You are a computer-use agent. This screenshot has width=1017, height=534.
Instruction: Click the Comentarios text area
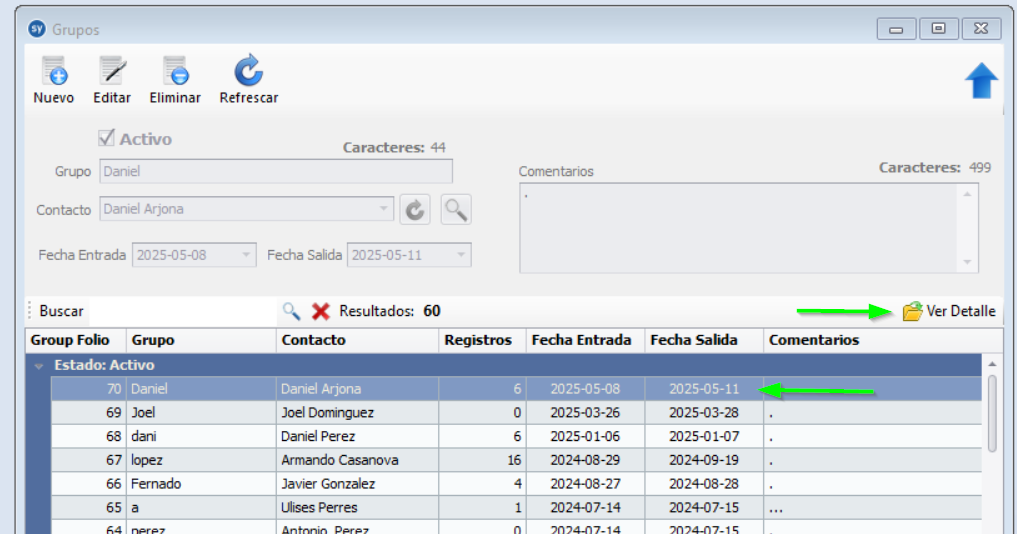(x=738, y=228)
